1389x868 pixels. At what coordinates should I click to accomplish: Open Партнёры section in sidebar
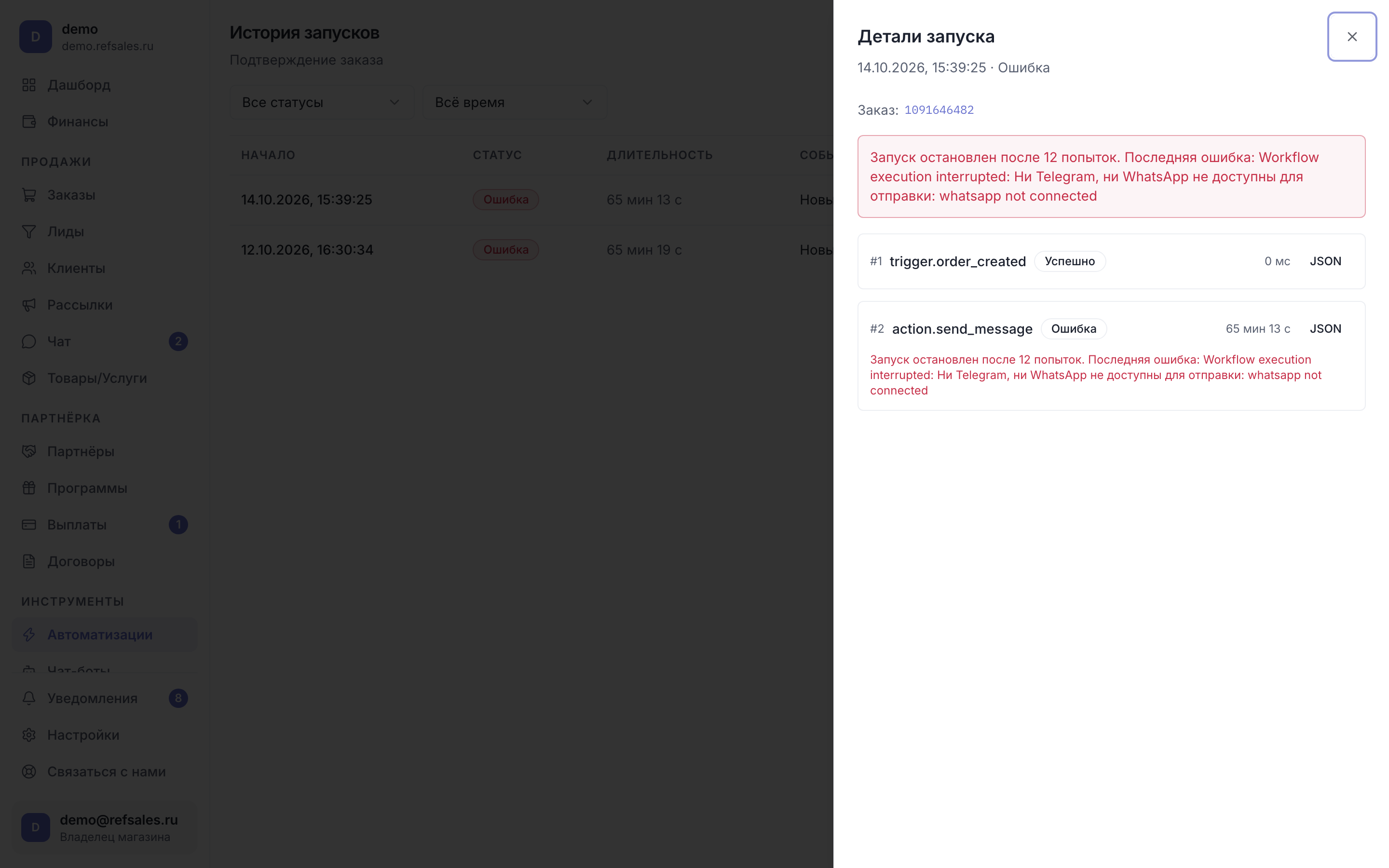click(x=105, y=452)
